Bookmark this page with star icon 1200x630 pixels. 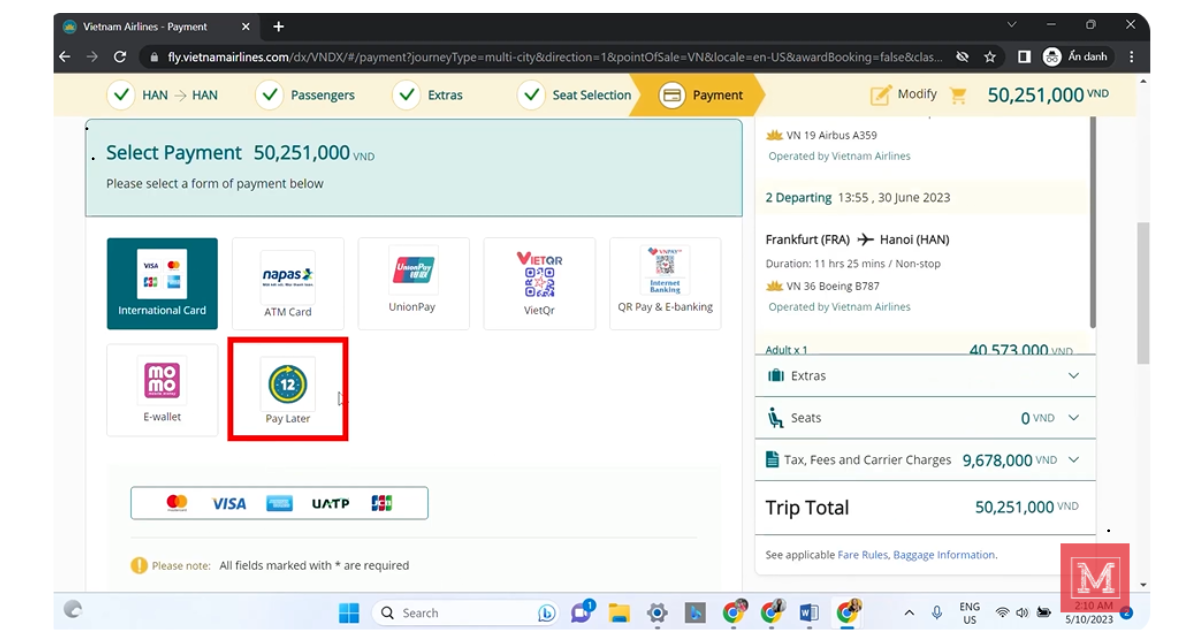pyautogui.click(x=990, y=57)
